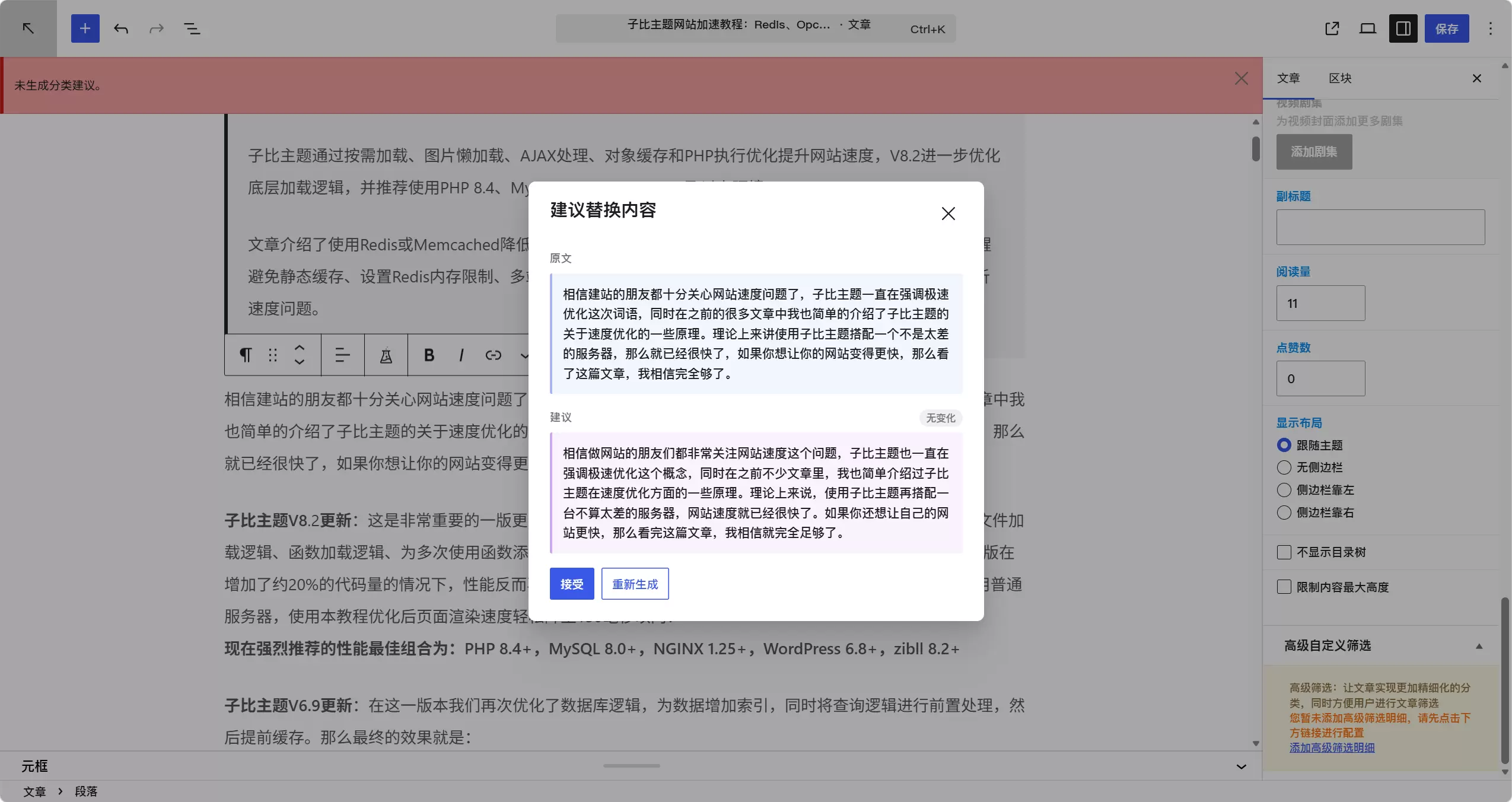Insert a link on selected text

[x=493, y=355]
